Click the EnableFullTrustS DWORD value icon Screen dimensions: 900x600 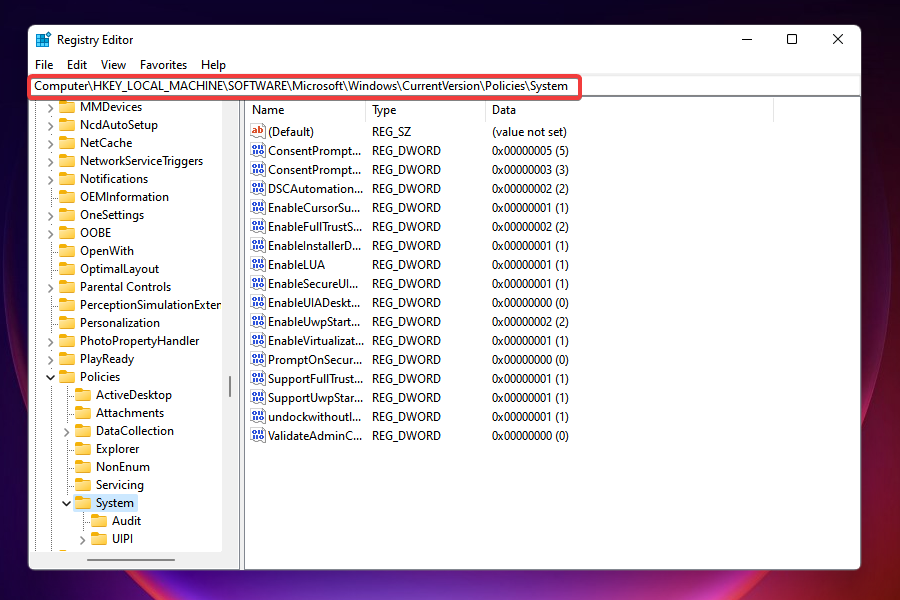(258, 226)
